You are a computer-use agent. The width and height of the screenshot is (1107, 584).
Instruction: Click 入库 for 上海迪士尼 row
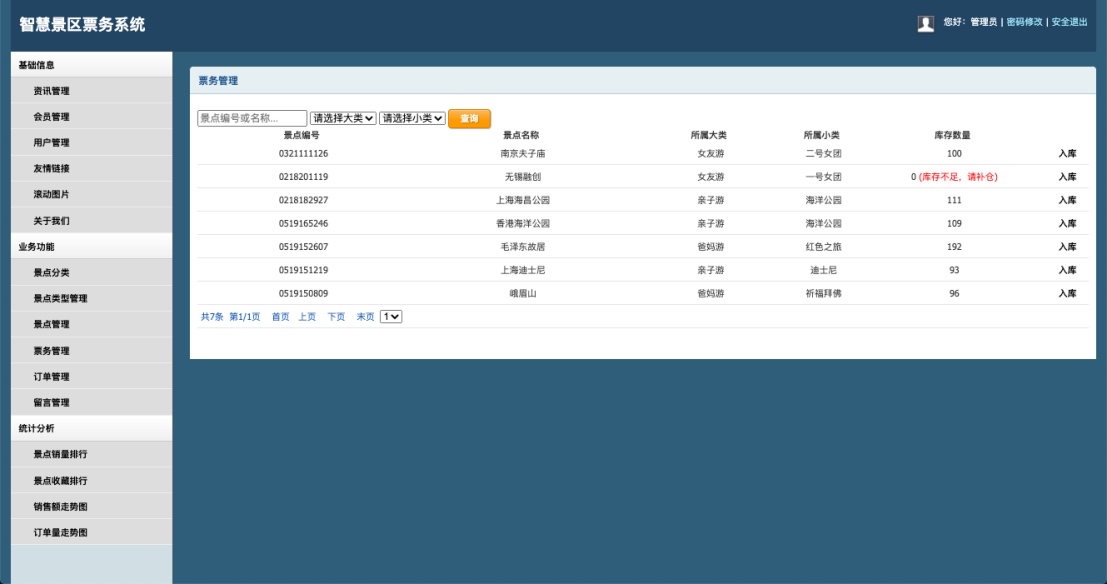pyautogui.click(x=1067, y=270)
